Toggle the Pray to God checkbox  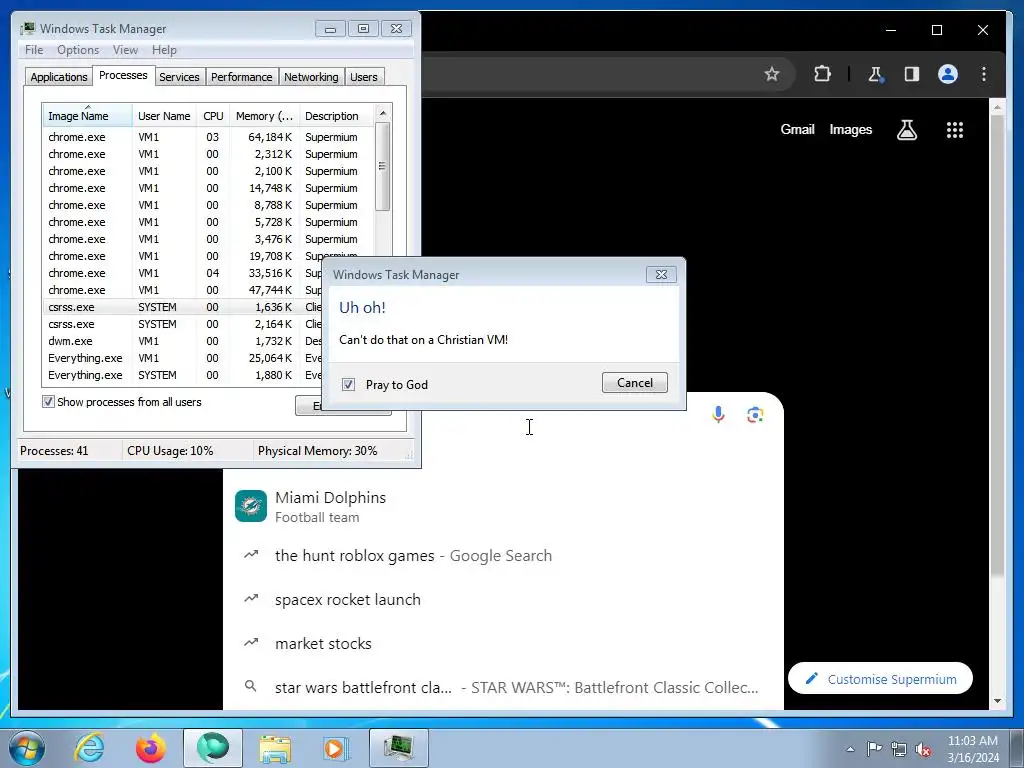349,385
